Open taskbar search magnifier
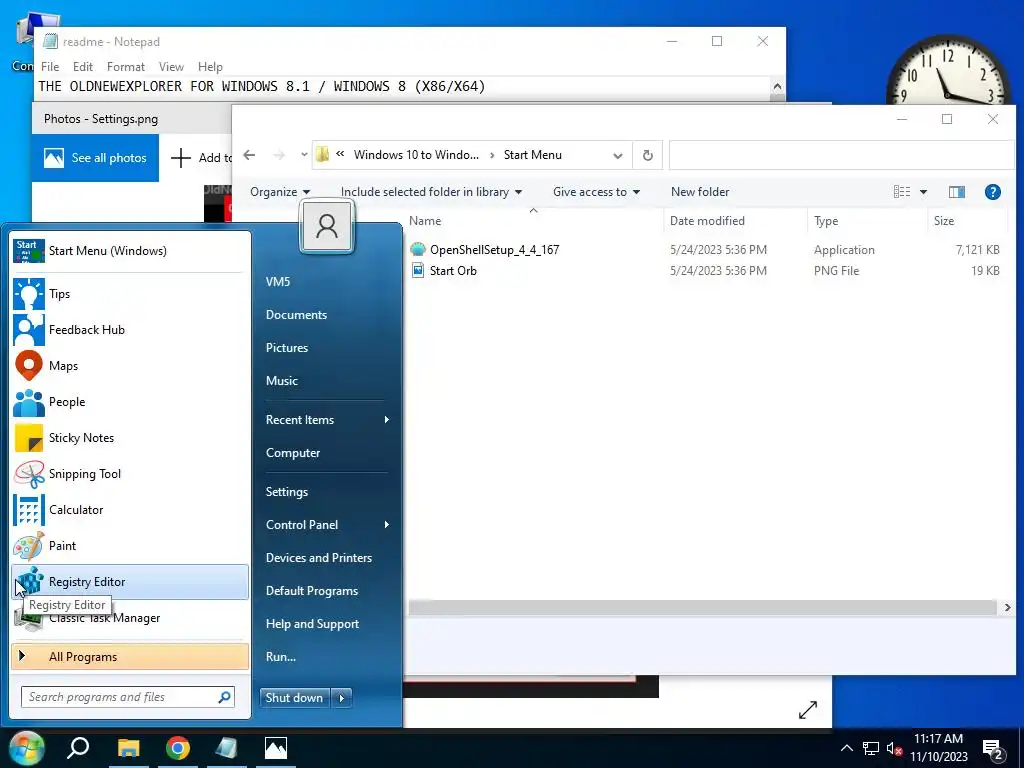1024x768 pixels. (x=78, y=748)
